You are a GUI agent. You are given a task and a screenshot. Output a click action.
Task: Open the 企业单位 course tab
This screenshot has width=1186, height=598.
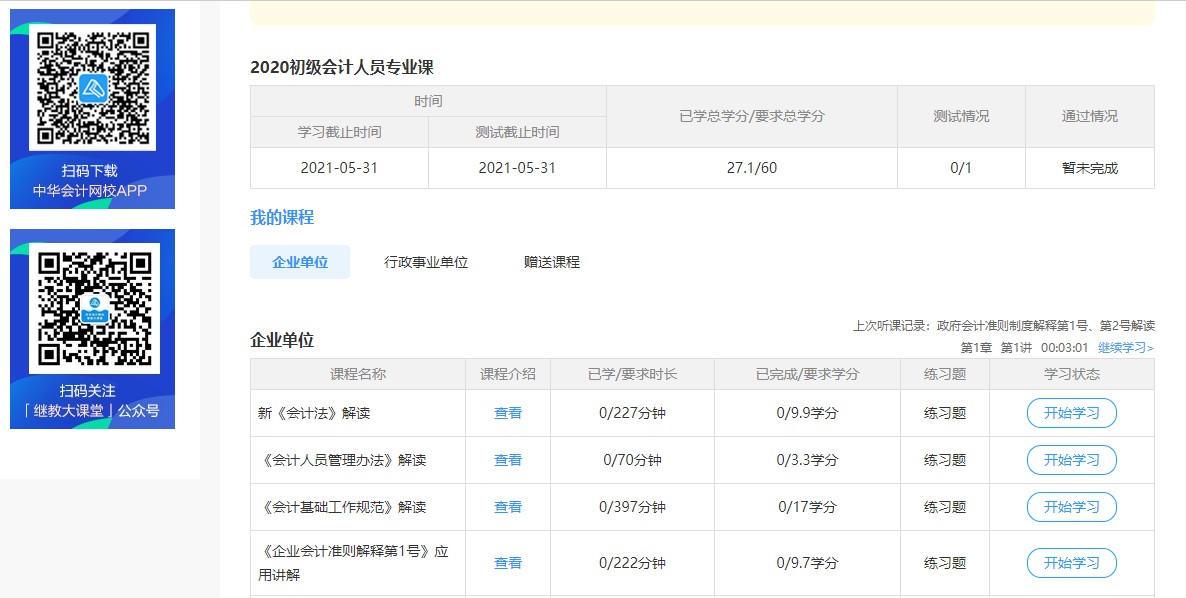click(299, 261)
